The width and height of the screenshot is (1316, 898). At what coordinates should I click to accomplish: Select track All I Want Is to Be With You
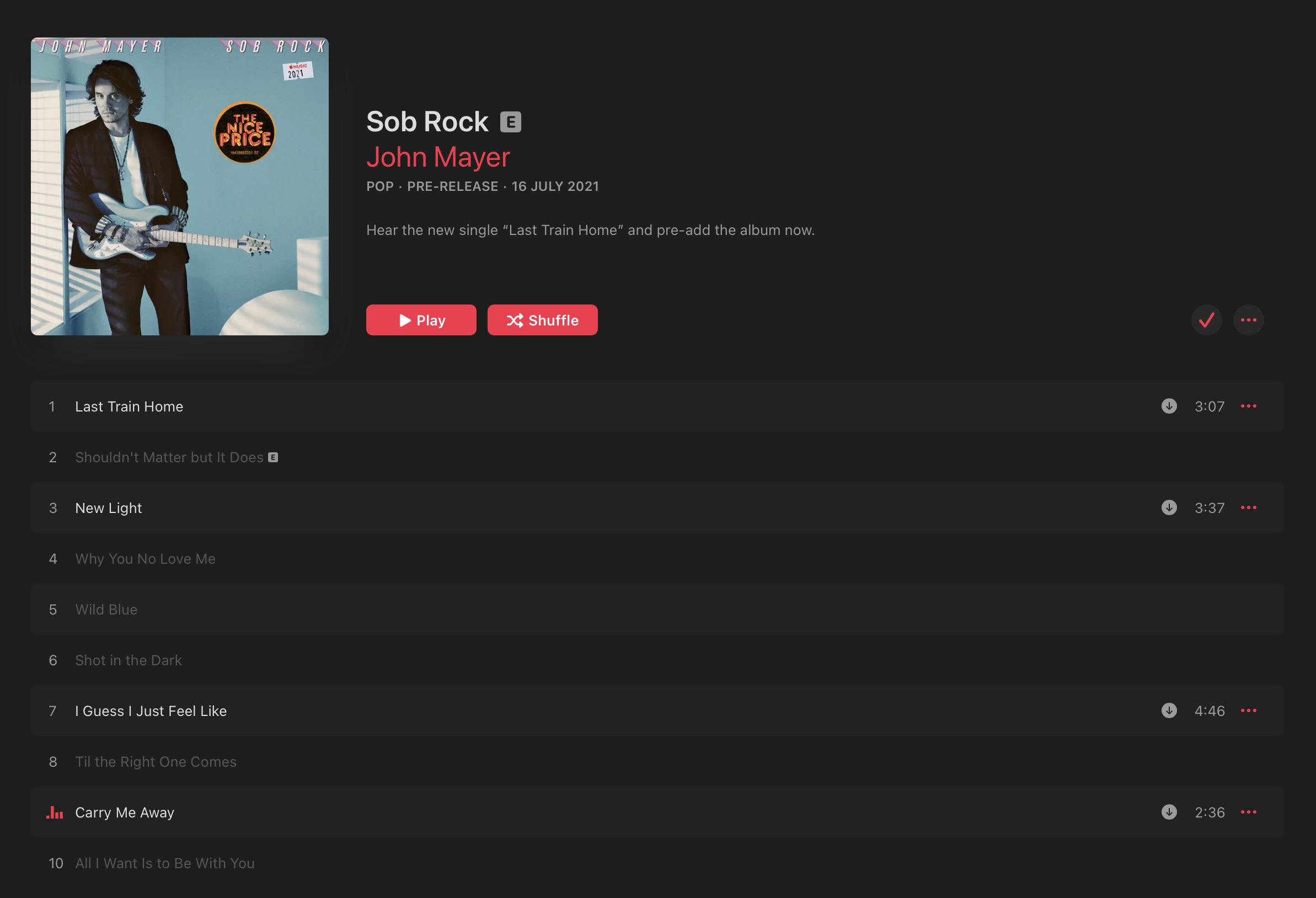tap(657, 863)
